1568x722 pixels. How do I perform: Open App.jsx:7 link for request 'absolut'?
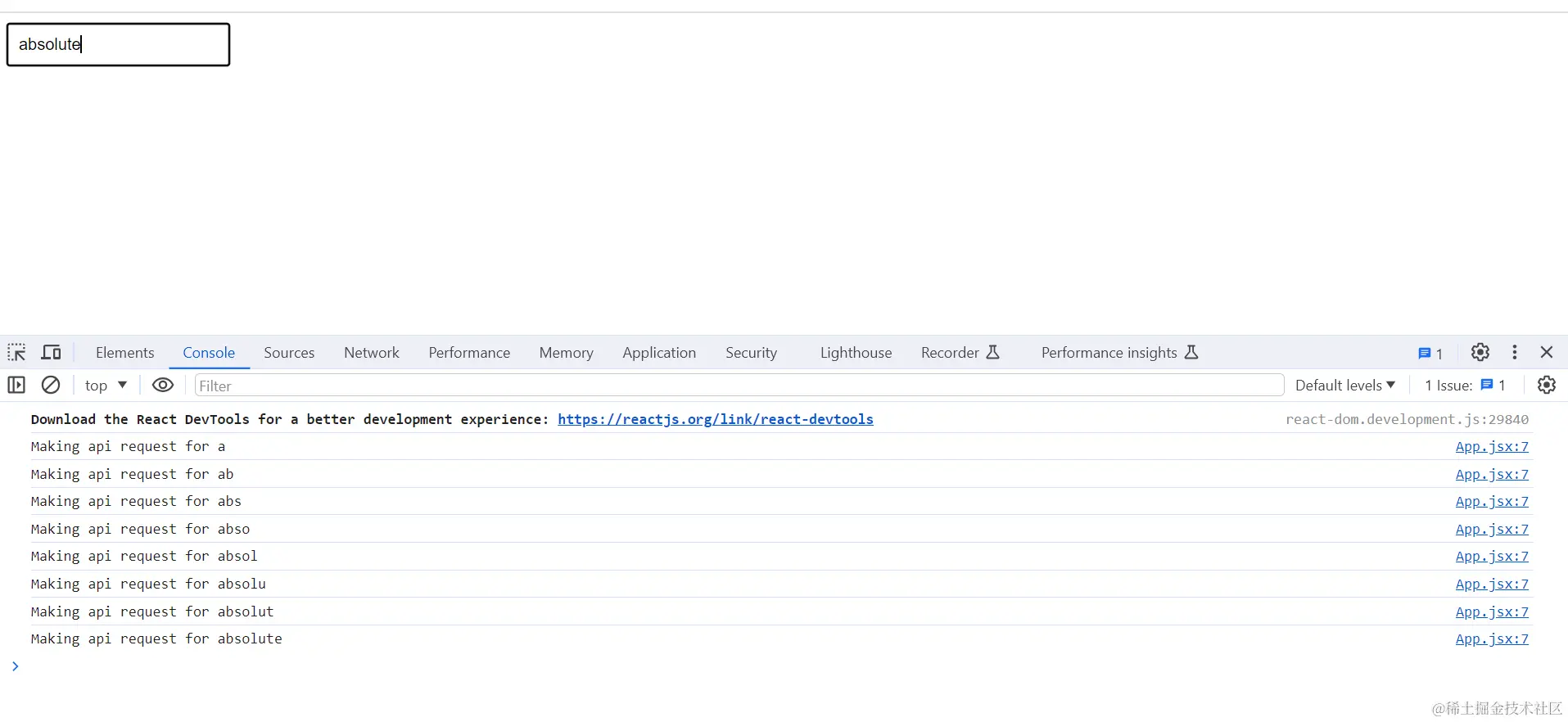tap(1492, 612)
